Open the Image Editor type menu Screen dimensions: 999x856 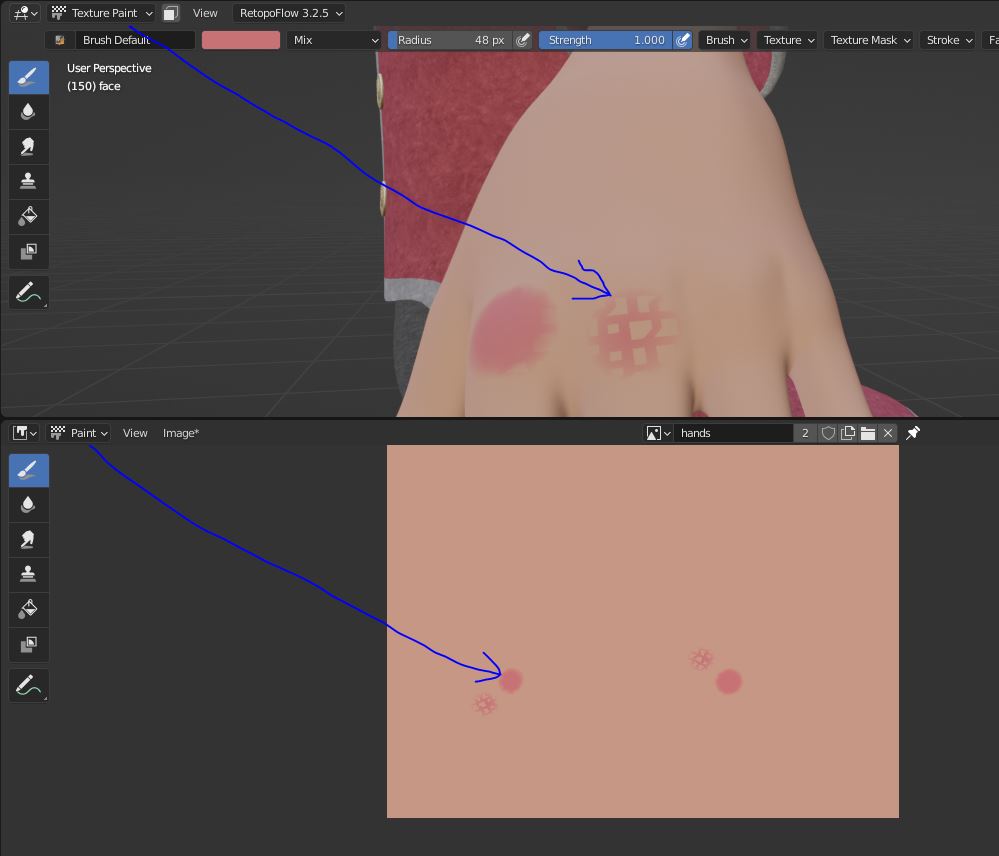(x=25, y=433)
